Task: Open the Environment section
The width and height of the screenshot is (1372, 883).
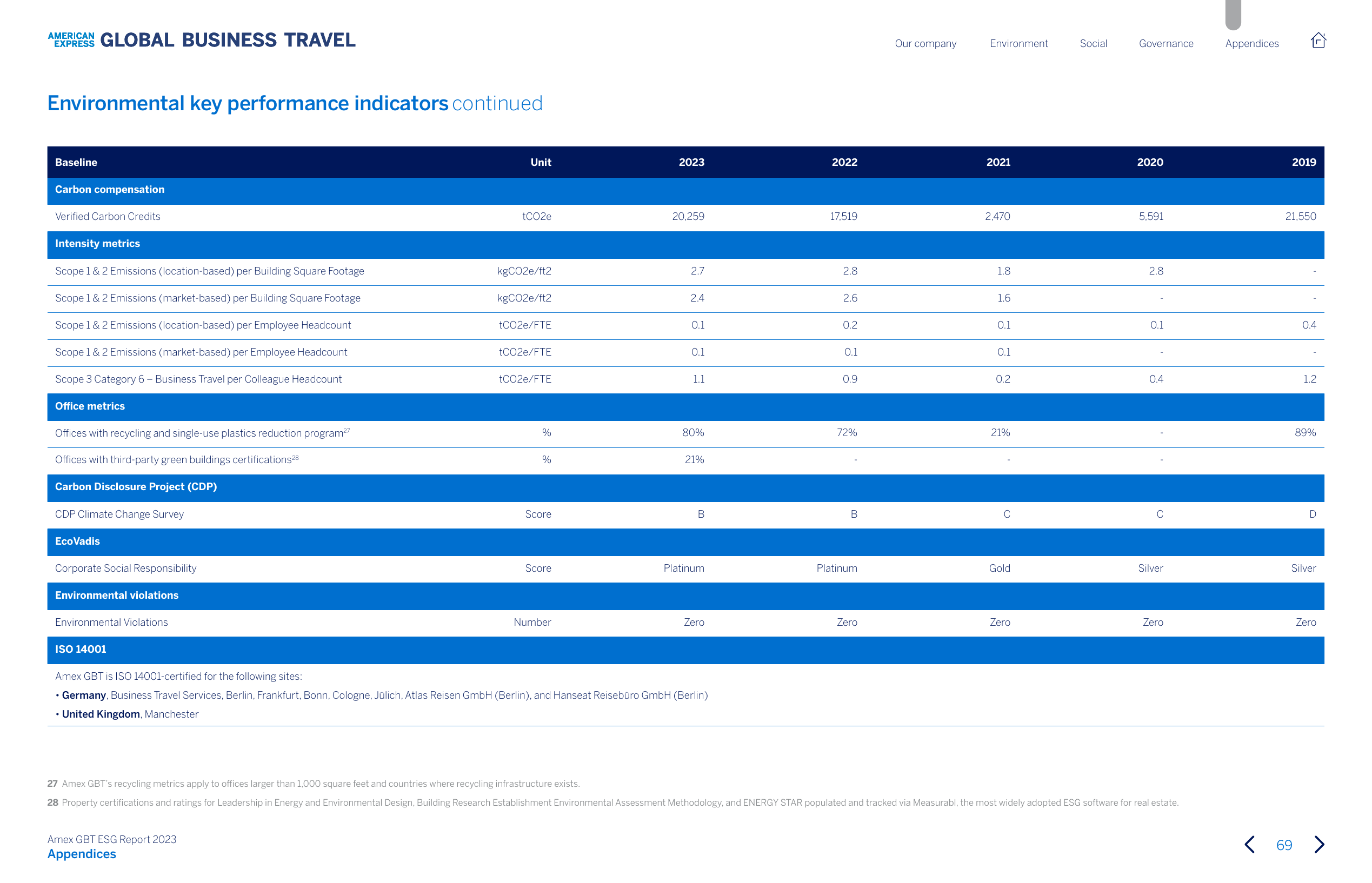Action: click(1018, 44)
